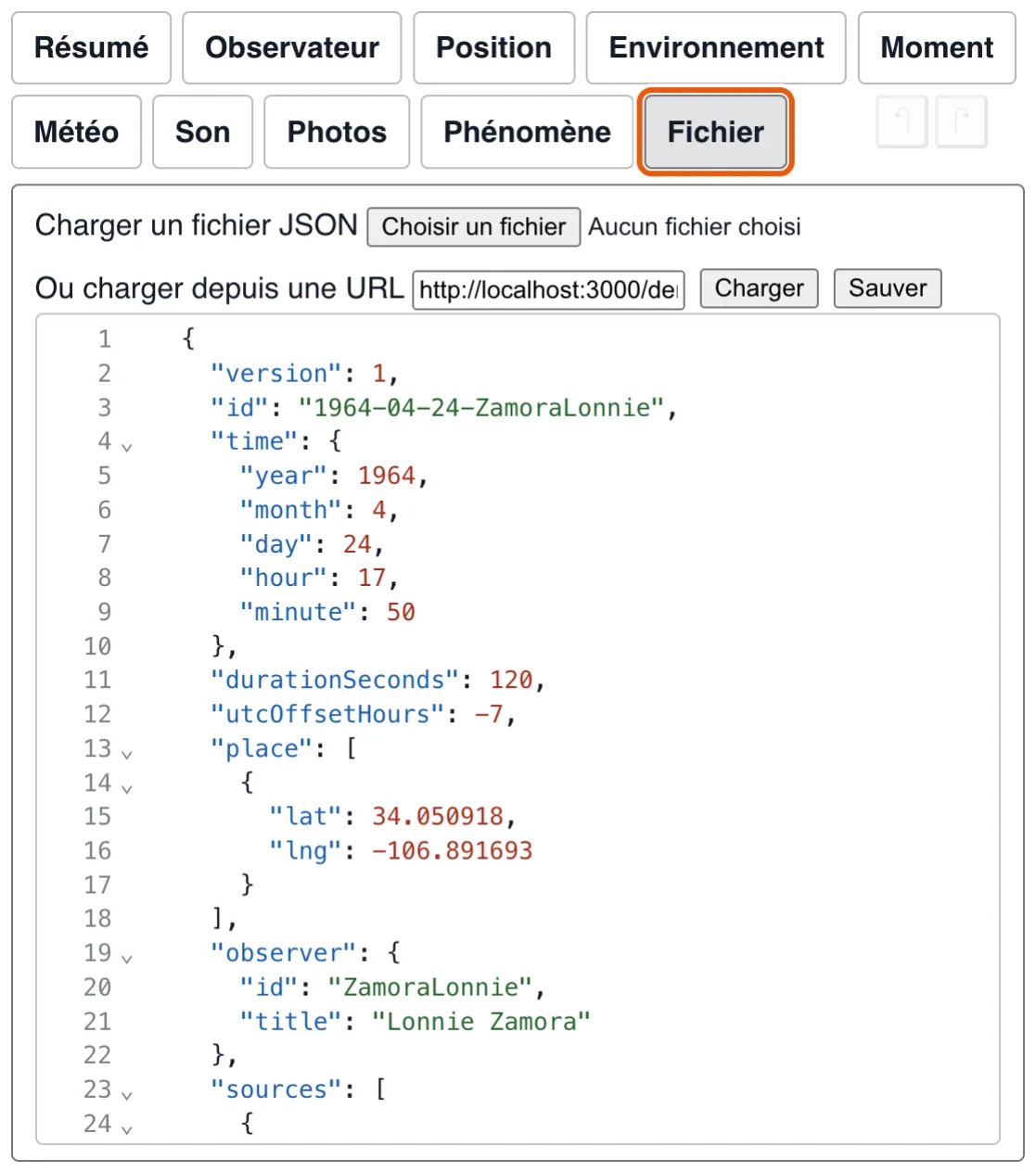
Task: Click the "ZamoraLonnie" observer id value
Action: click(x=430, y=987)
